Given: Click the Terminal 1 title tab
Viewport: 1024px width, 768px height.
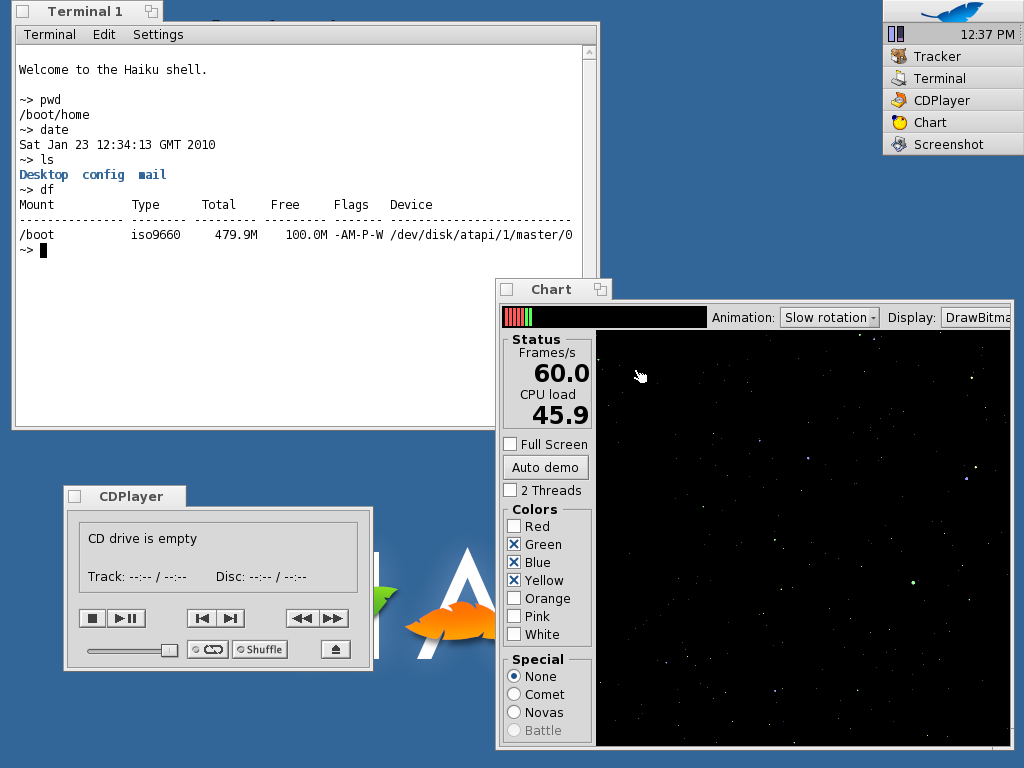Looking at the screenshot, I should coord(85,11).
